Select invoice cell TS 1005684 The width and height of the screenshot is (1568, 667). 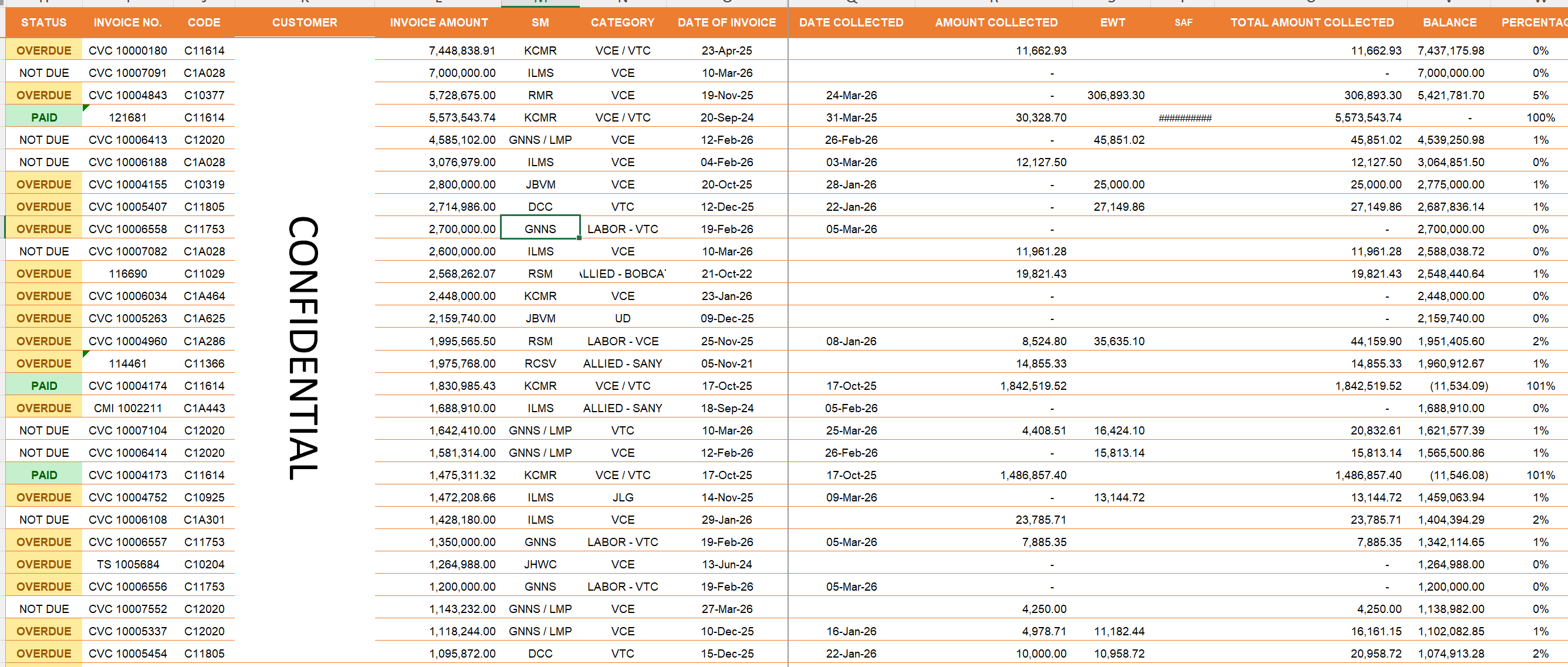[x=128, y=564]
